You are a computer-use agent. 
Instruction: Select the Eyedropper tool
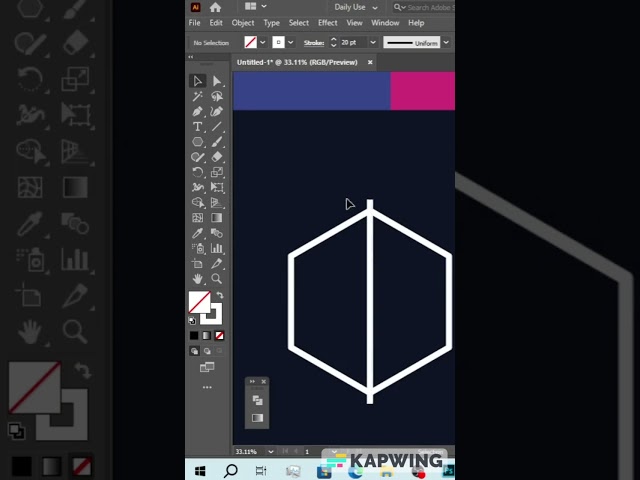click(198, 233)
